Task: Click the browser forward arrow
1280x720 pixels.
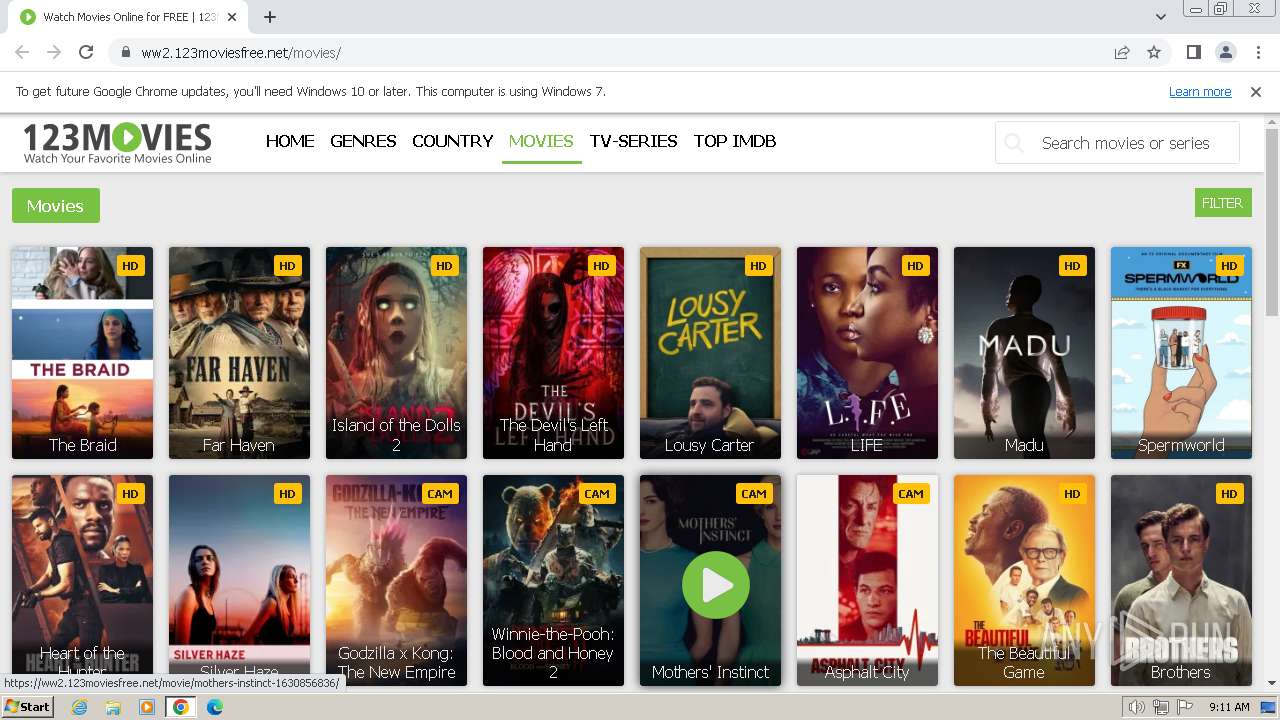Action: pyautogui.click(x=54, y=52)
